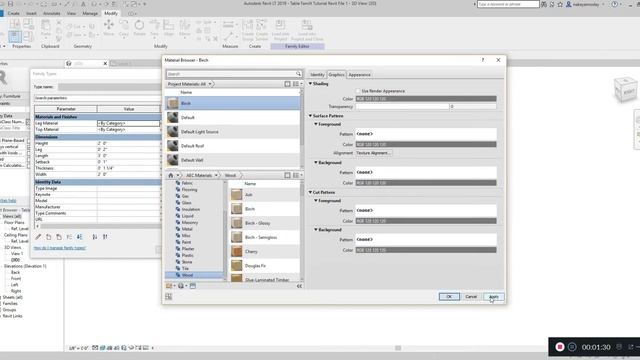
Task: Open the asset browser icon
Action: click(193, 286)
